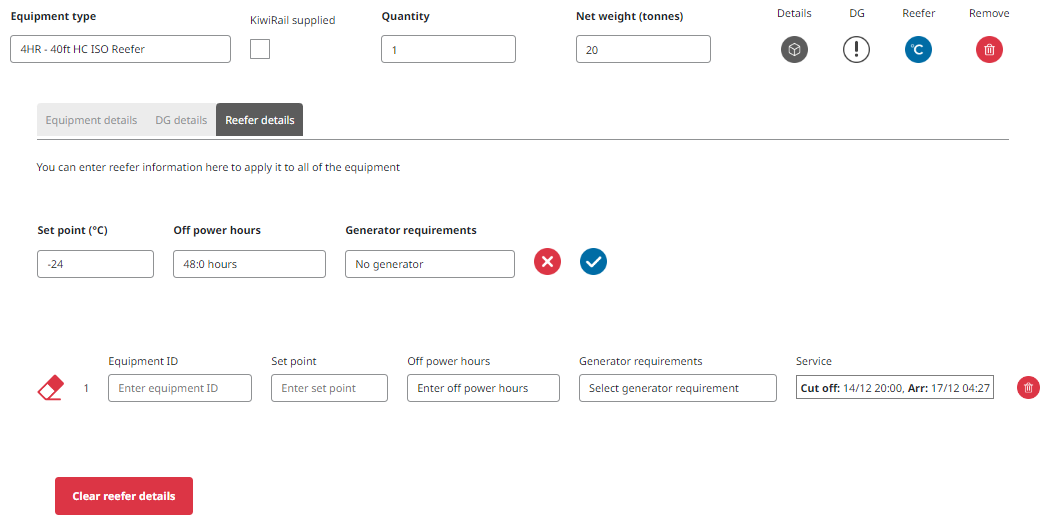Click the eraser icon on row 1
Screen dimensions: 1048x525
pyautogui.click(x=50, y=388)
